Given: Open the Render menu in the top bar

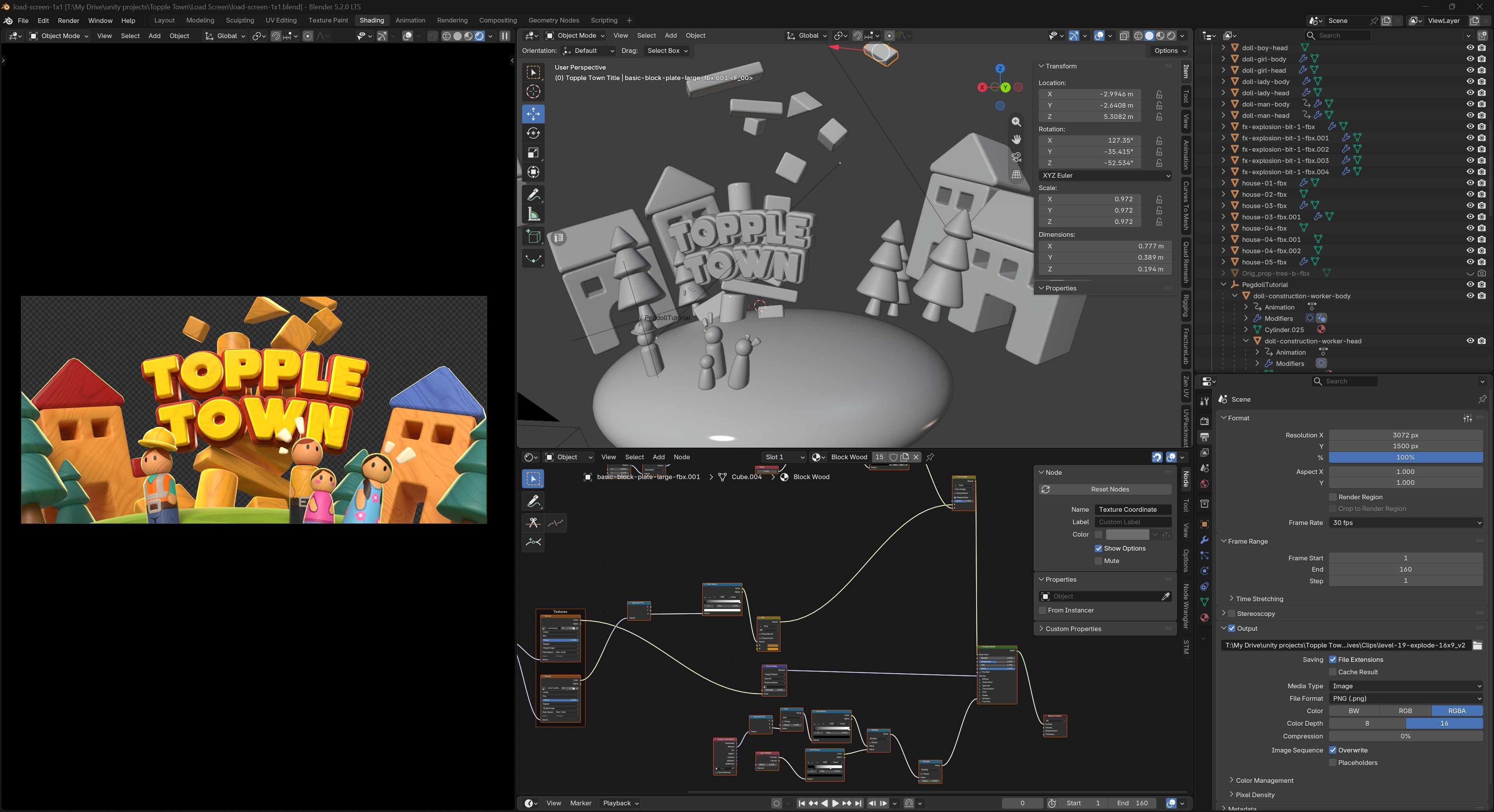Looking at the screenshot, I should click(68, 20).
